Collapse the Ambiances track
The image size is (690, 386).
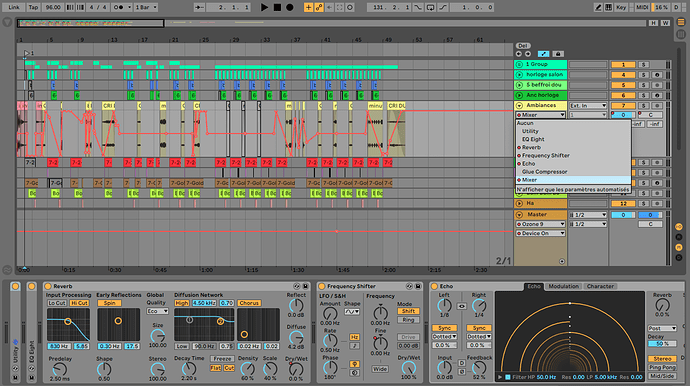coord(519,106)
